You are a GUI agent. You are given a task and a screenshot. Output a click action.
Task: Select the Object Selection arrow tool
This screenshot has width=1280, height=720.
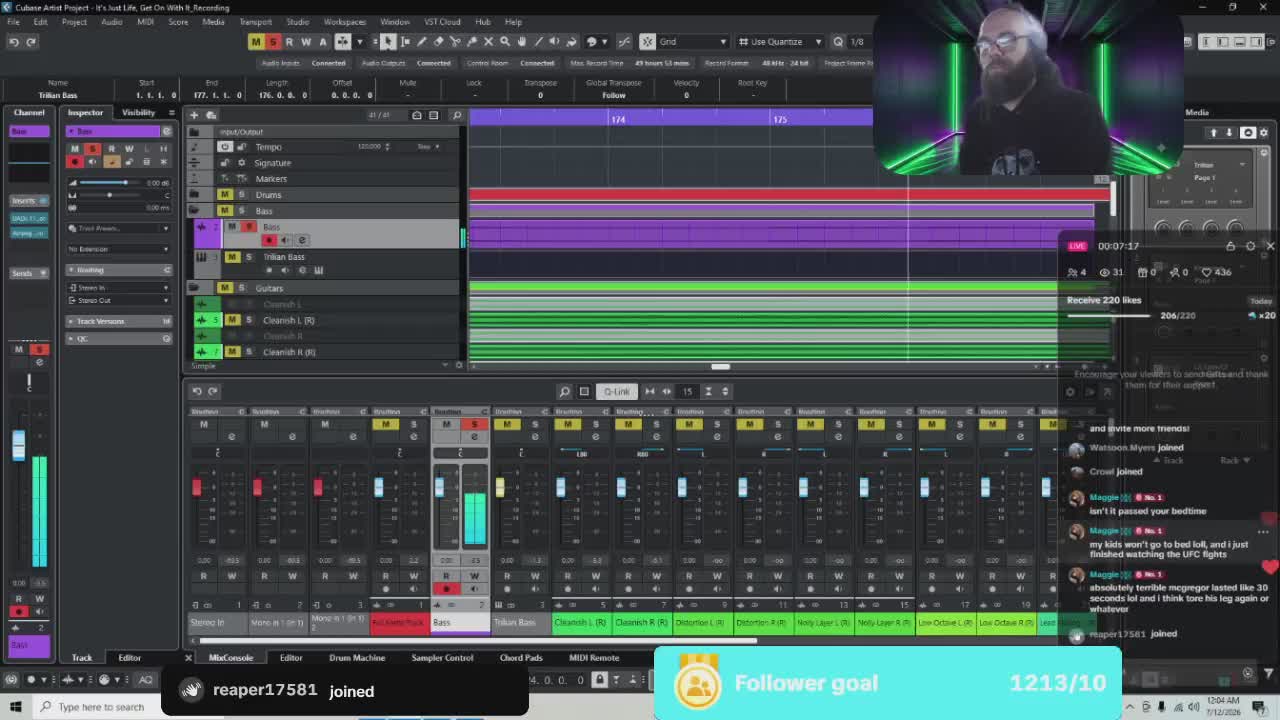tap(388, 41)
